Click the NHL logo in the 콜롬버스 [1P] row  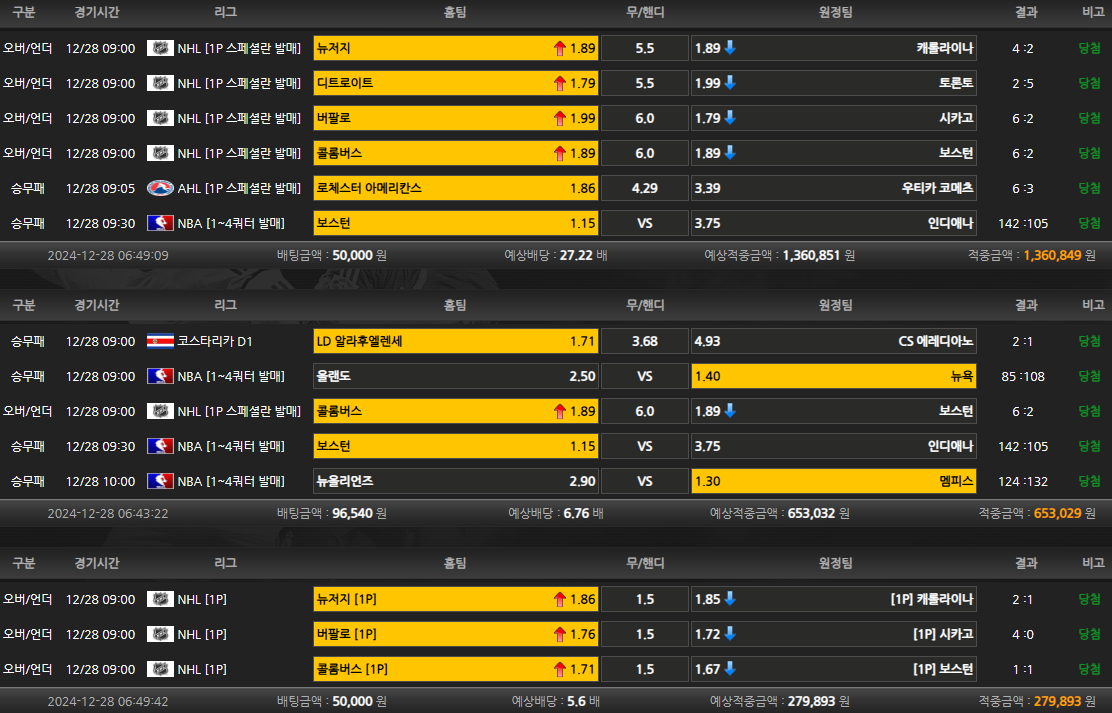(160, 669)
